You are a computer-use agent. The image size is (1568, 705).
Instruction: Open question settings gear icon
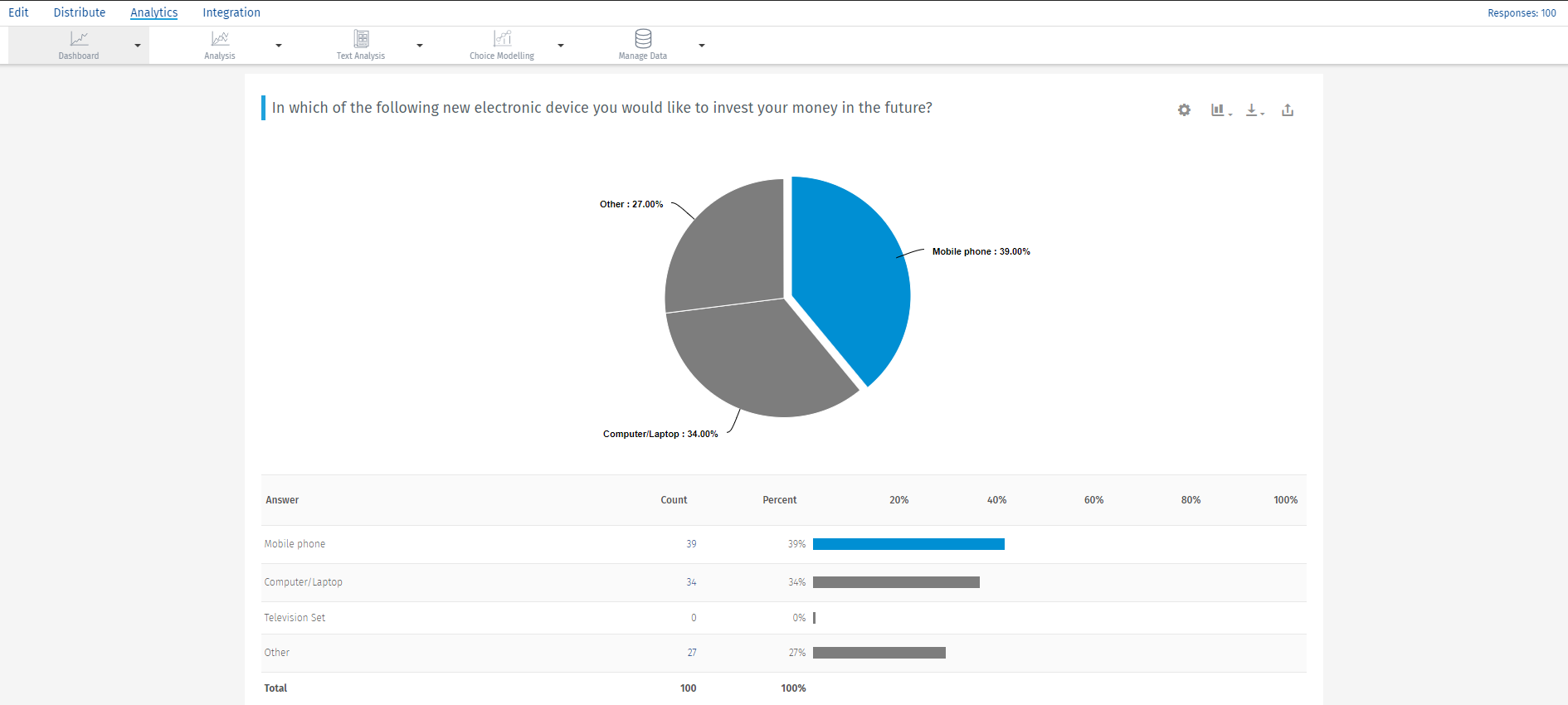(x=1184, y=110)
